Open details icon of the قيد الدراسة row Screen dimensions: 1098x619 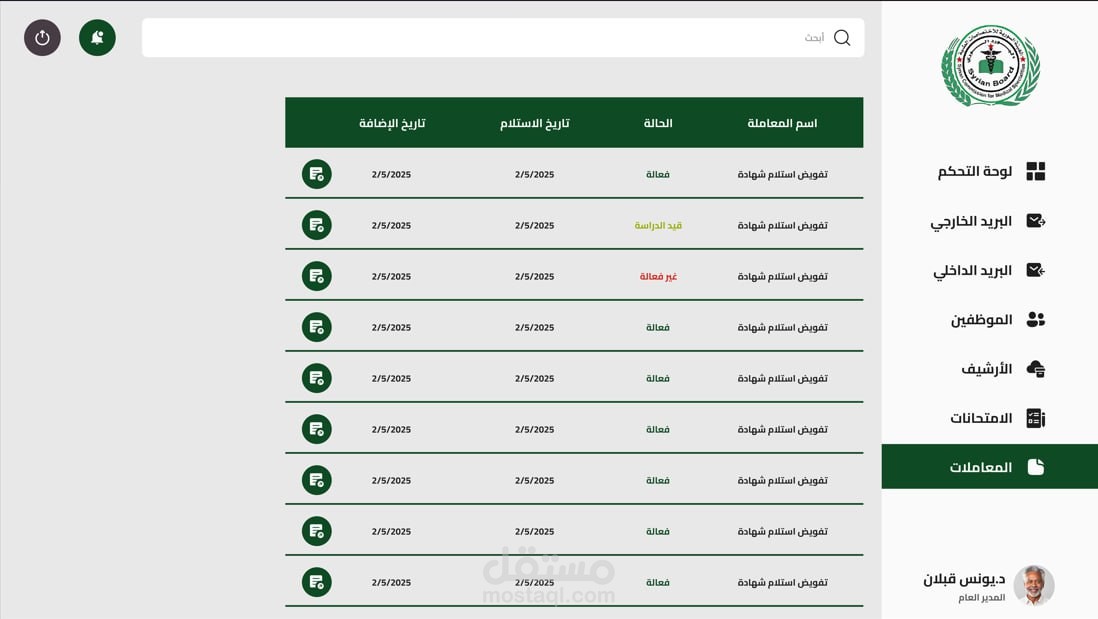316,225
